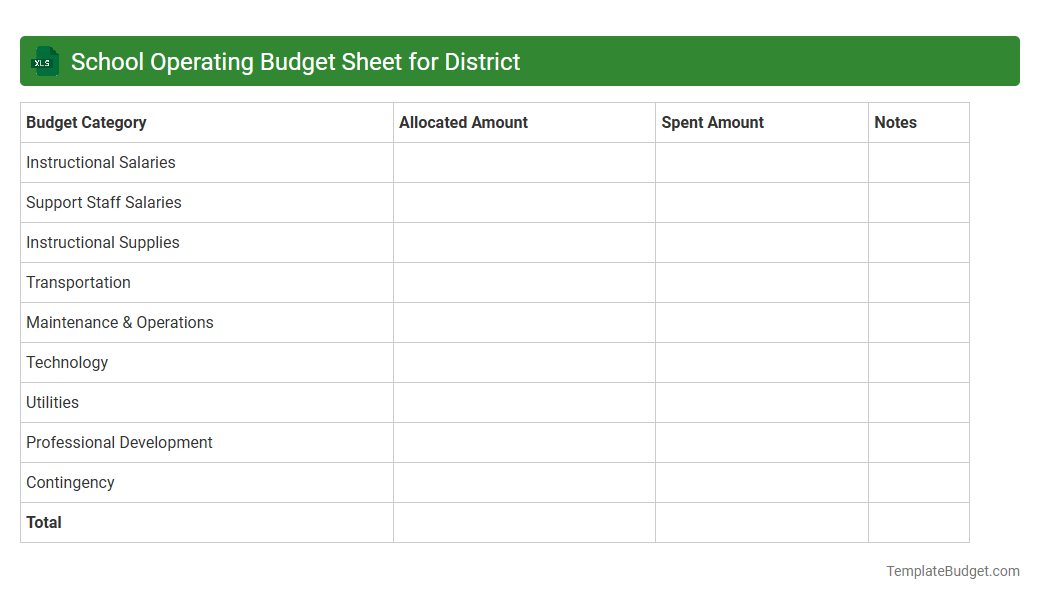Image resolution: width=1040 pixels, height=600 pixels.
Task: Click the 'Professional Development' category
Action: pyautogui.click(x=119, y=442)
